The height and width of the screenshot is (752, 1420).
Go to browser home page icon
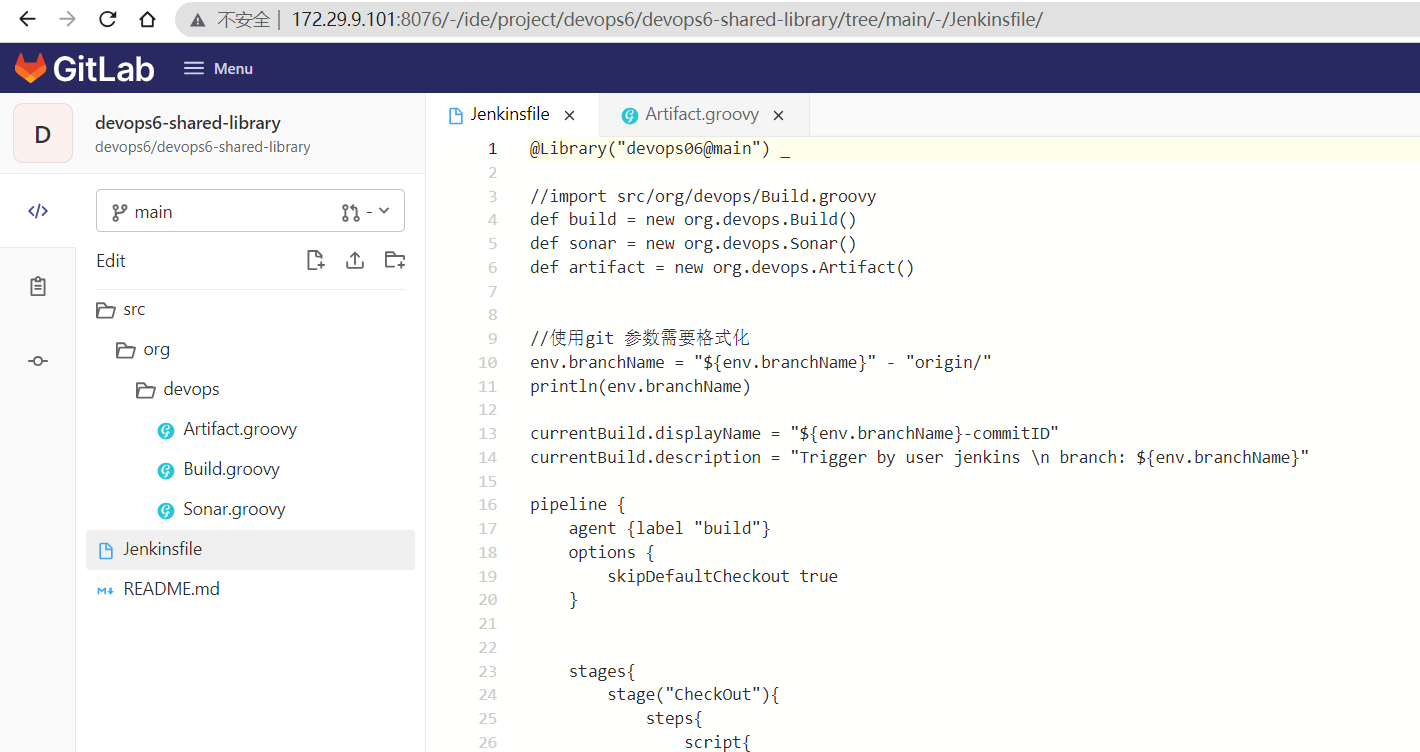pos(147,19)
